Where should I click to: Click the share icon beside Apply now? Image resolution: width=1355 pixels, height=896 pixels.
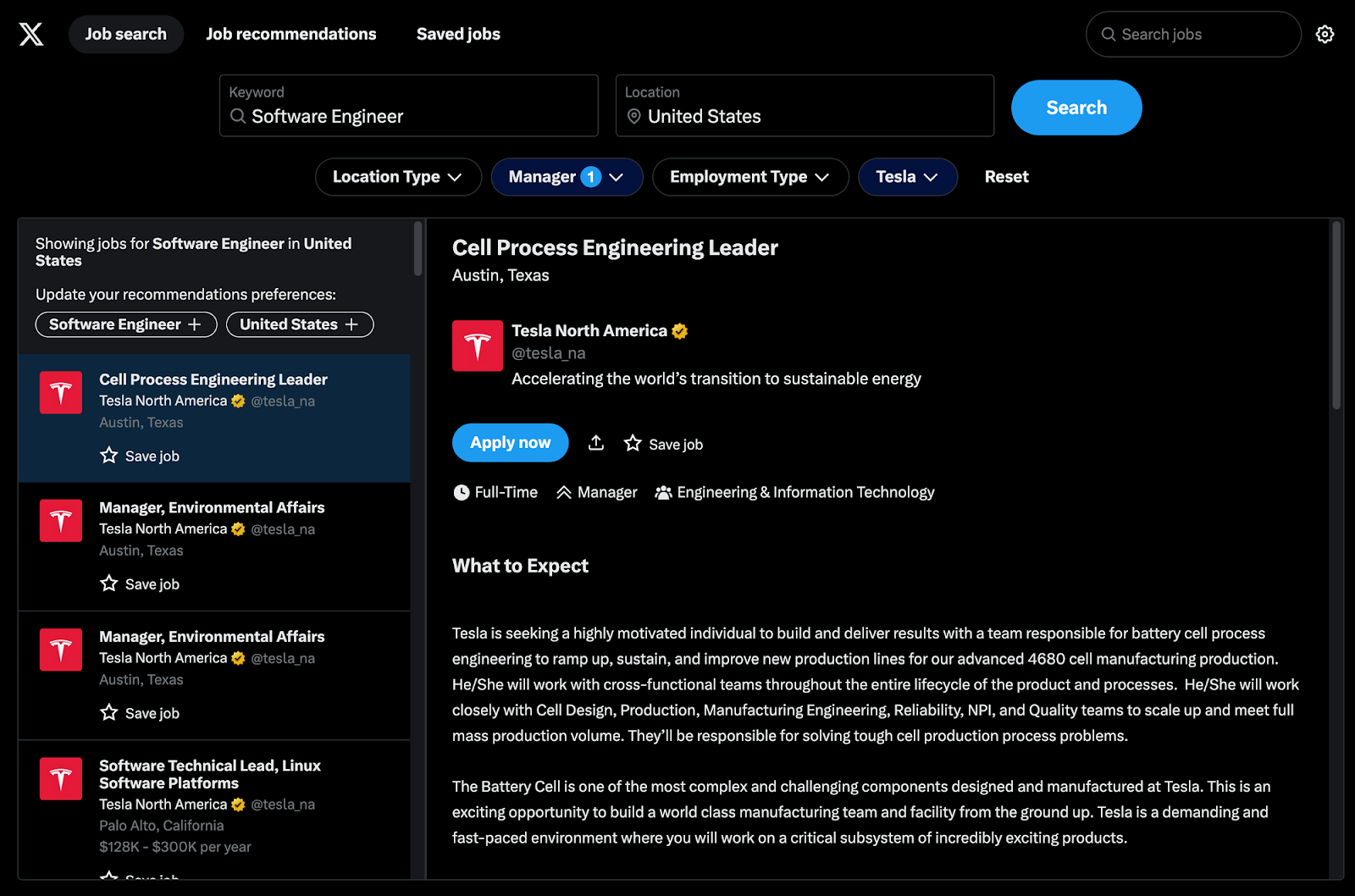pyautogui.click(x=596, y=443)
